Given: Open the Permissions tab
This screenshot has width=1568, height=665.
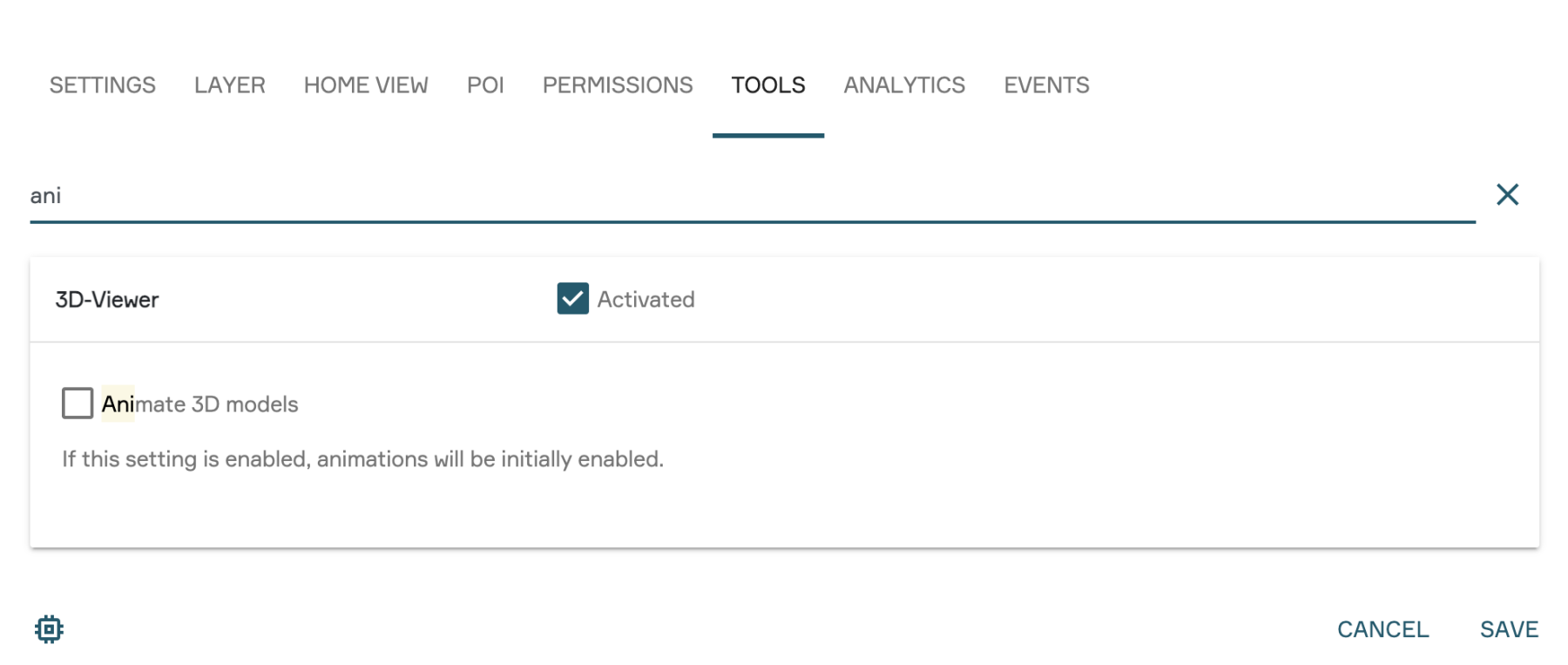Looking at the screenshot, I should tap(618, 85).
